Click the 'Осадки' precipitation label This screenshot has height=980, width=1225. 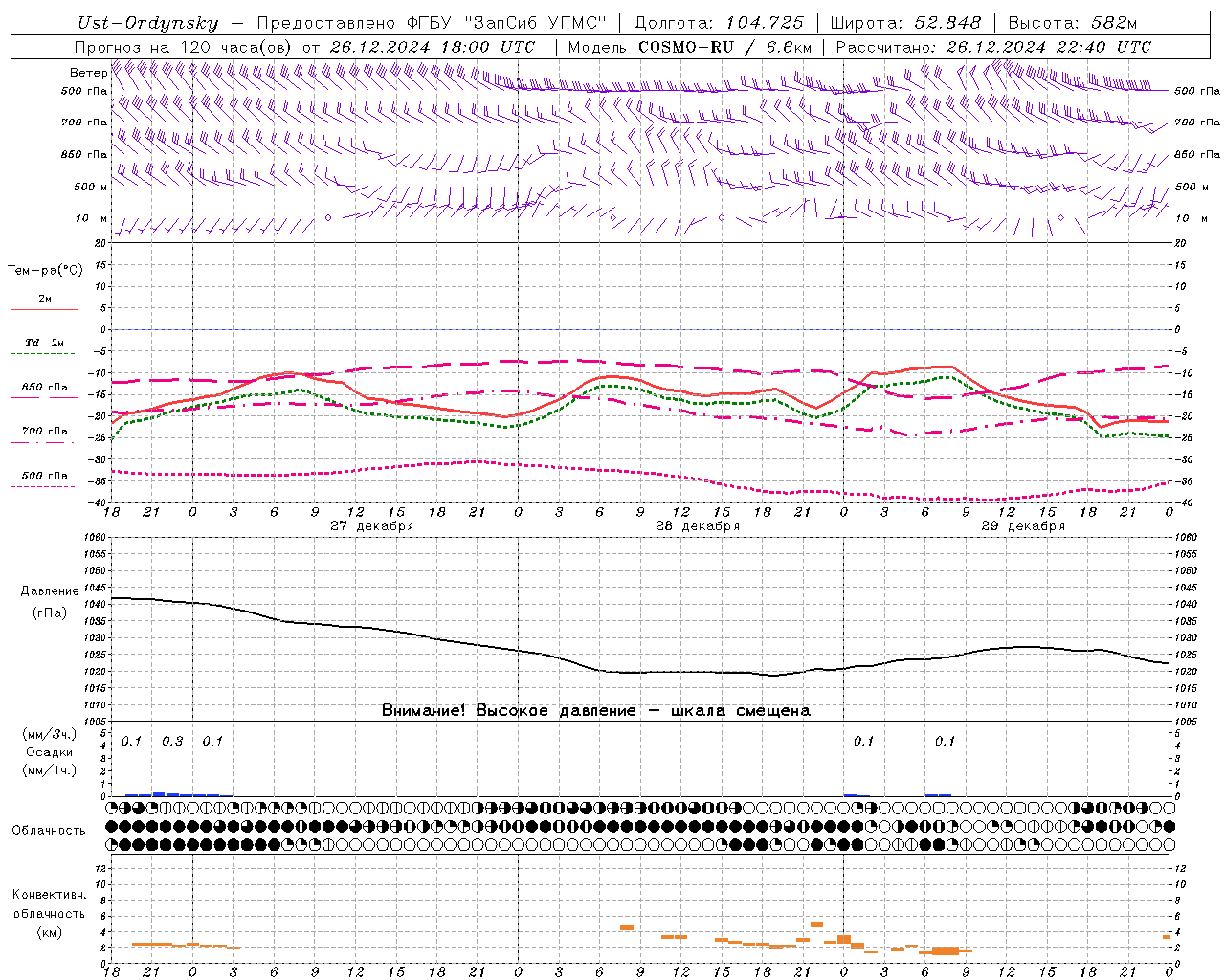pyautogui.click(x=50, y=752)
